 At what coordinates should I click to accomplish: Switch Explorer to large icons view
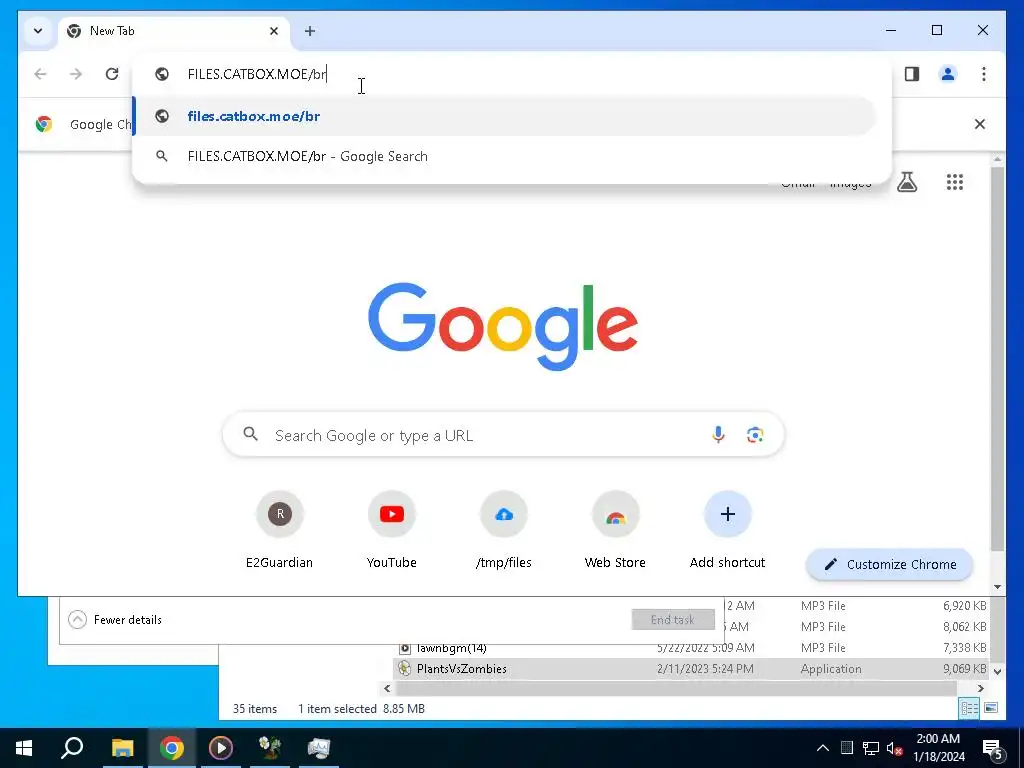tap(991, 709)
